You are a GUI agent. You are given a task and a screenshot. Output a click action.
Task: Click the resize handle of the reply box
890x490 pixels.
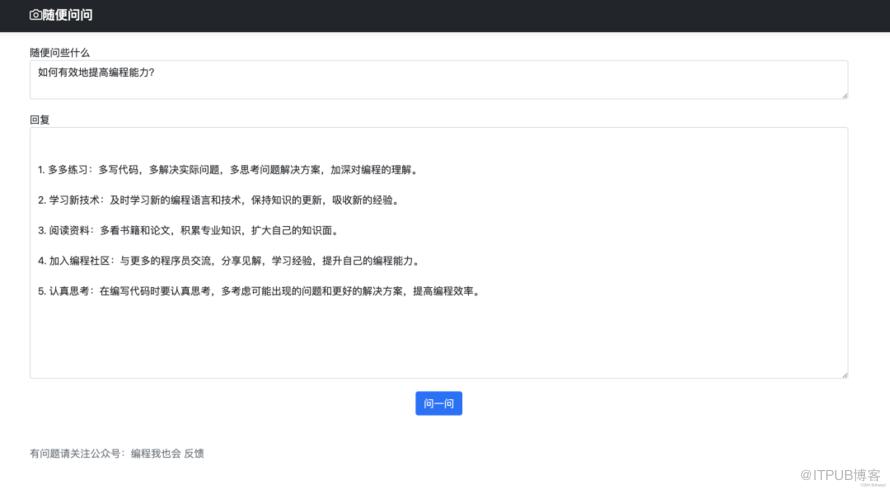point(844,374)
